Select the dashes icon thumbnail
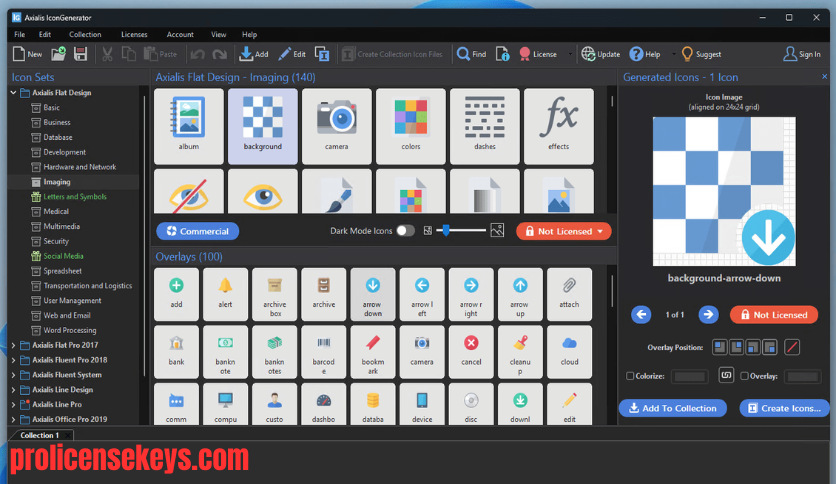 point(485,126)
